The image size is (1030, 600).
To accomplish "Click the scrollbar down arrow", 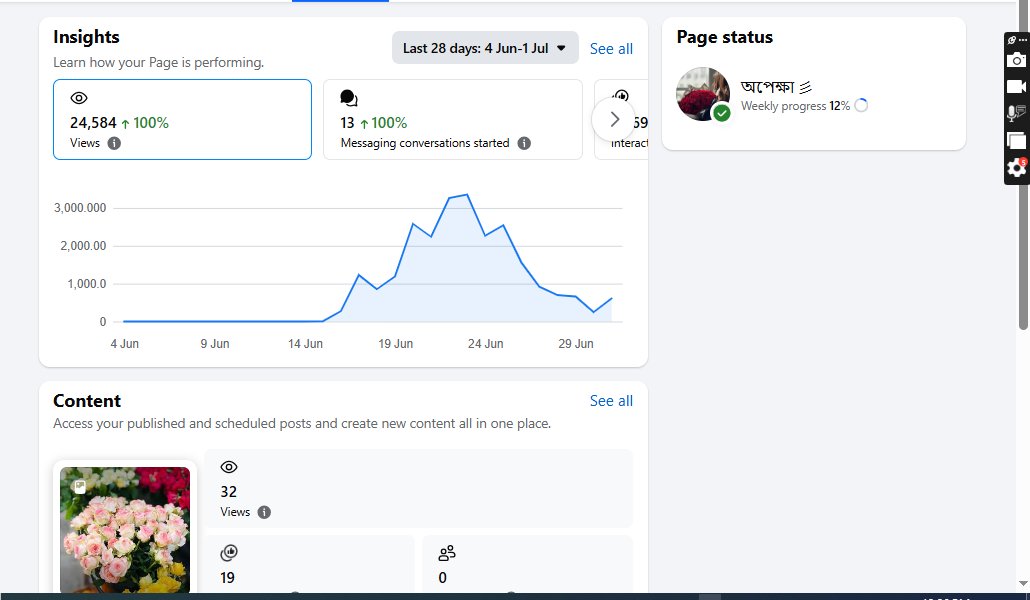I will pos(1023,583).
